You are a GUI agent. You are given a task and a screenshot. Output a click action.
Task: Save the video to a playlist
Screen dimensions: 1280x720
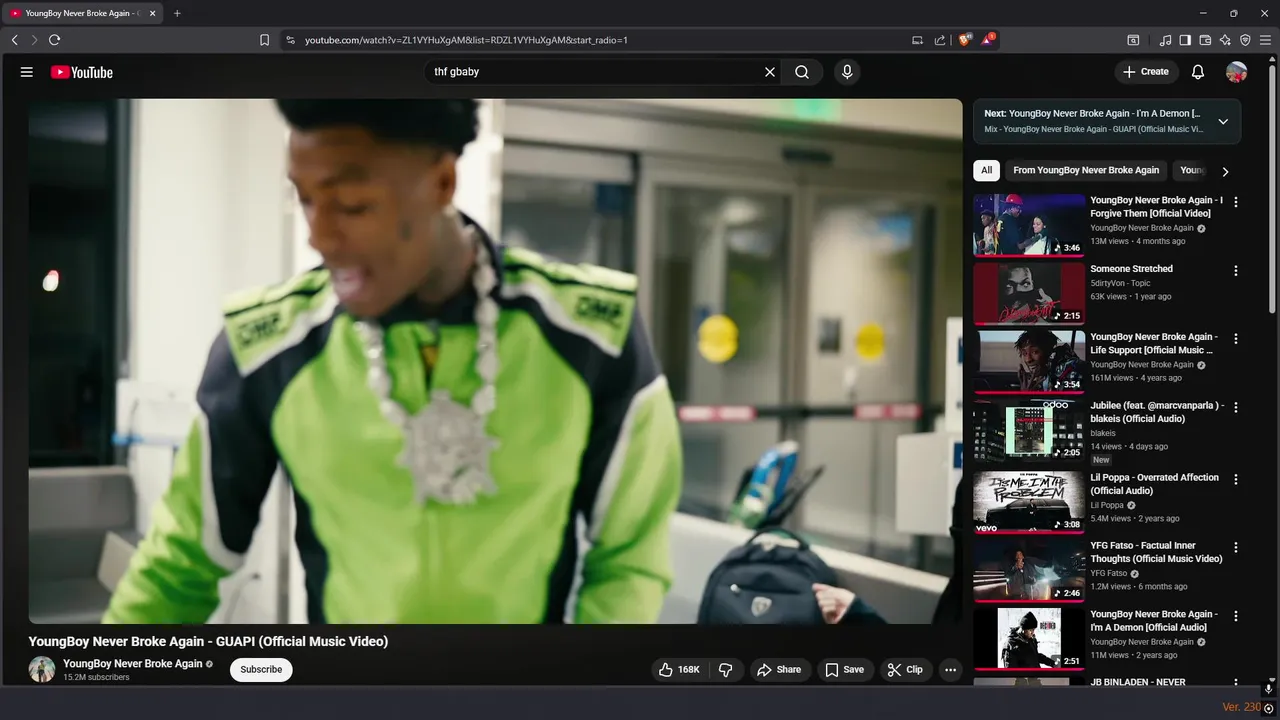[x=844, y=669]
